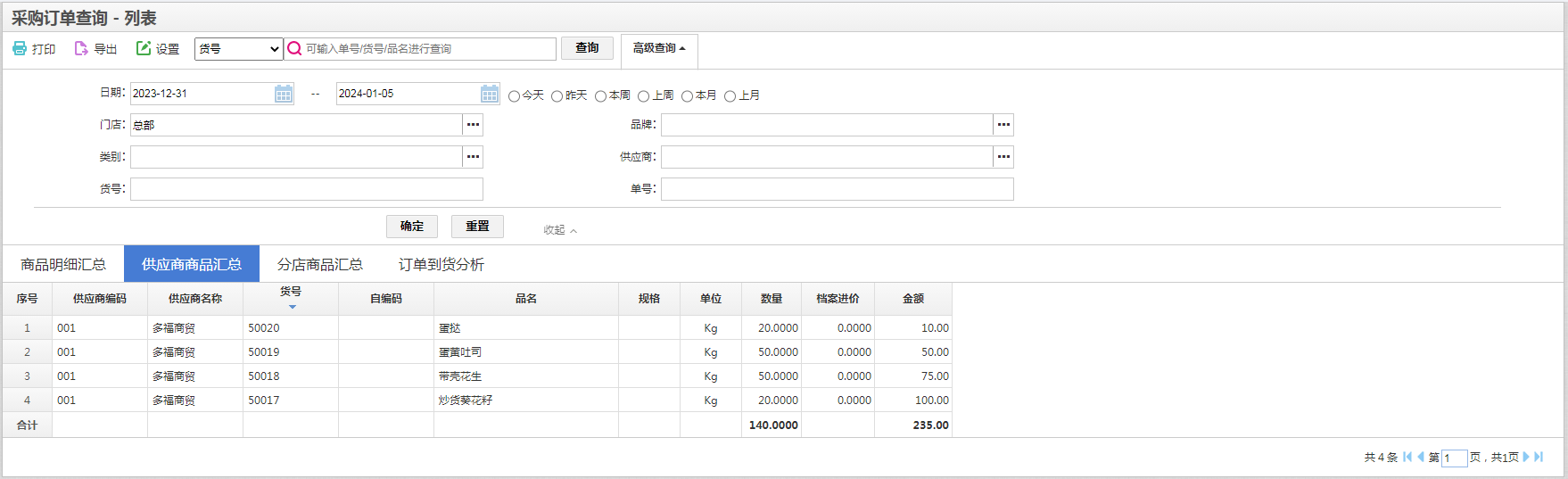Click product name 带壳花生
Screen dimensions: 1568x479
pyautogui.click(x=460, y=376)
